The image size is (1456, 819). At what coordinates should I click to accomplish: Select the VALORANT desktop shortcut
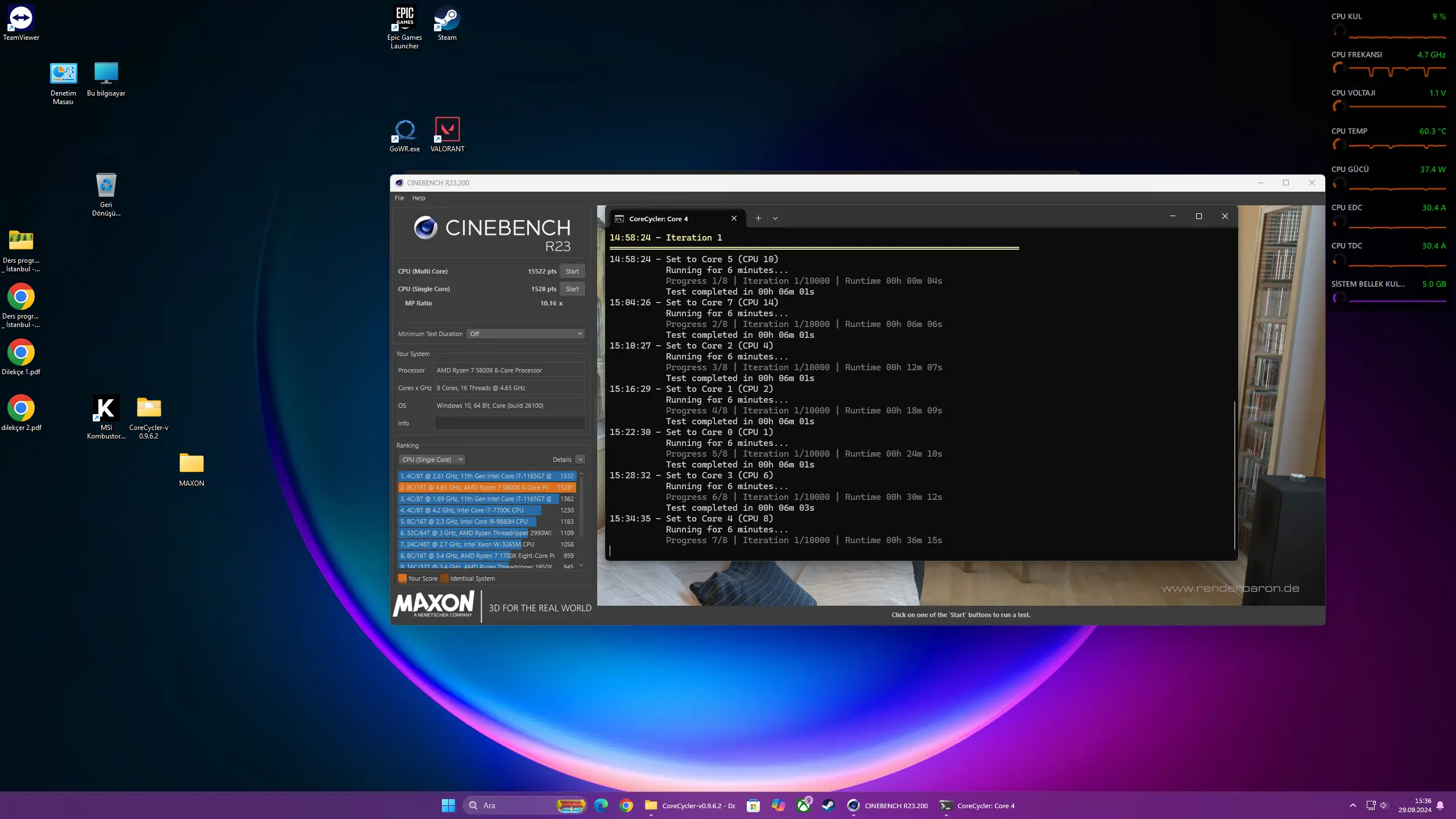click(447, 135)
